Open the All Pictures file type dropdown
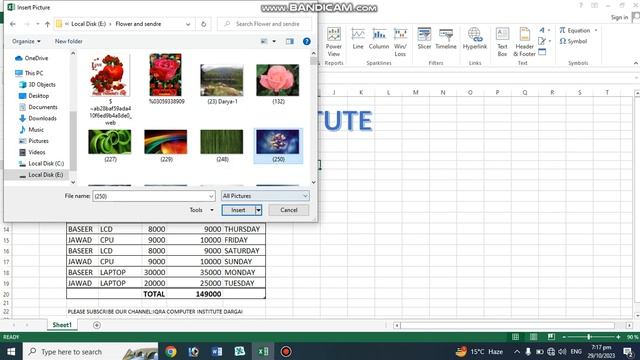Image resolution: width=640 pixels, height=360 pixels. pos(265,196)
